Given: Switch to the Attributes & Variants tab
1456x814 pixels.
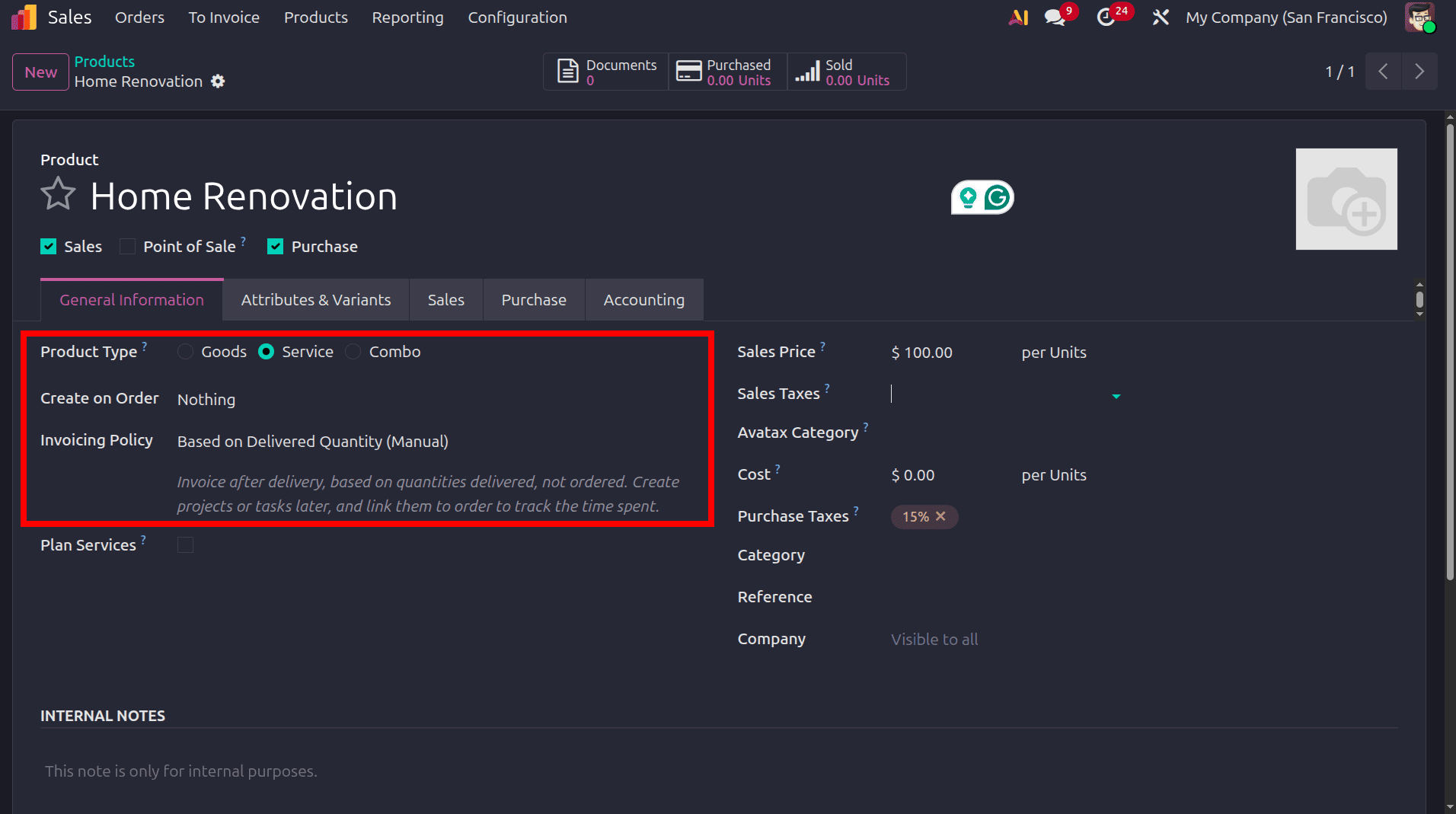Looking at the screenshot, I should click(316, 300).
